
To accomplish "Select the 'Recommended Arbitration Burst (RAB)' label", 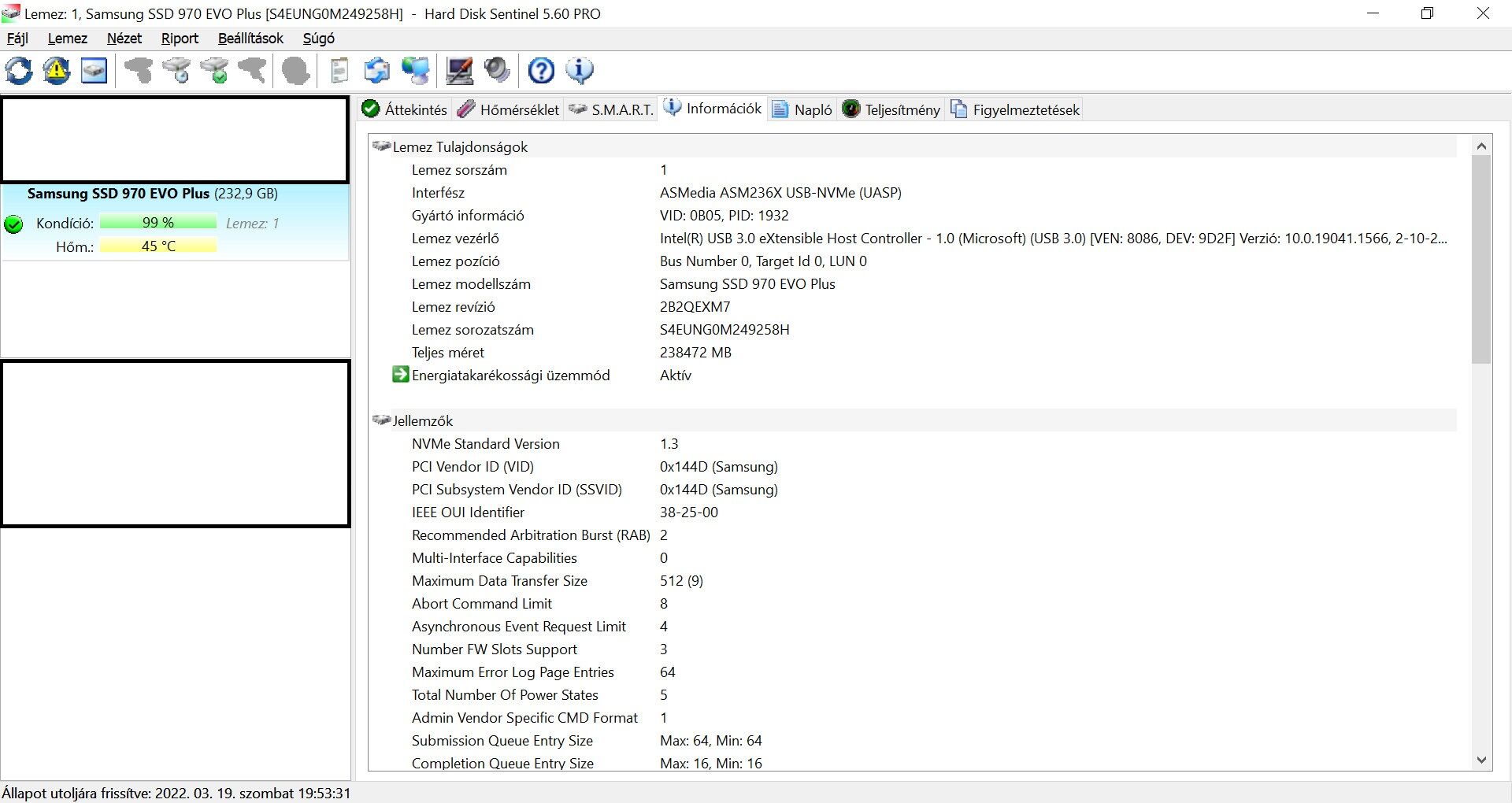I will tap(531, 535).
